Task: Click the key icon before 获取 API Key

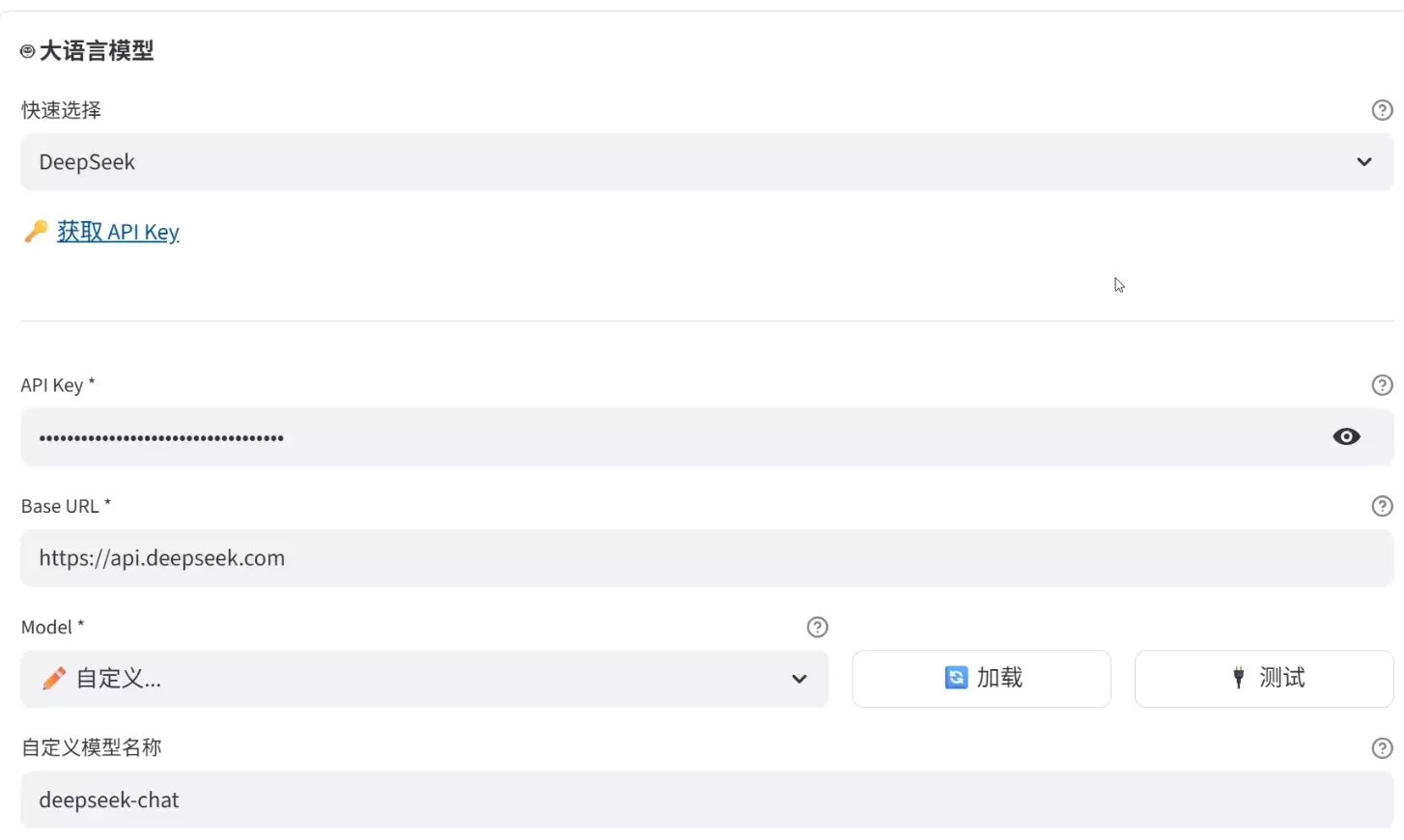Action: pyautogui.click(x=36, y=231)
